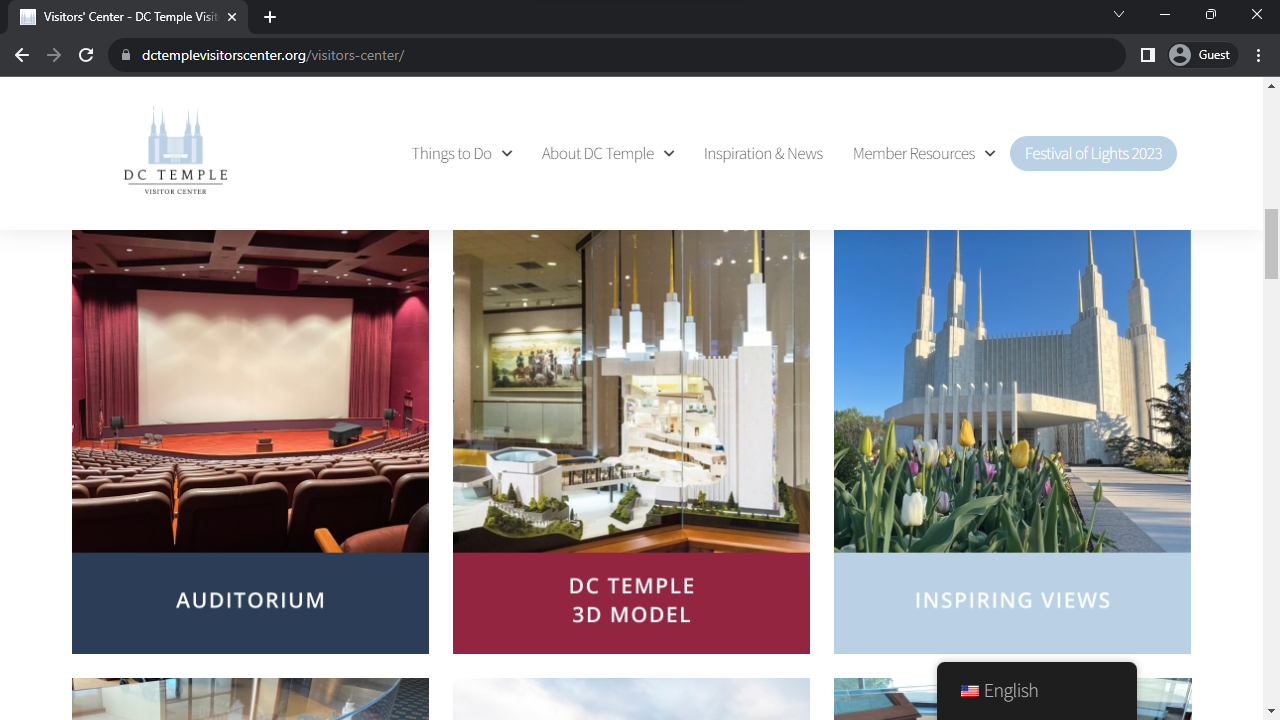Toggle the browser side panel icon
The image size is (1280, 720).
tap(1148, 55)
